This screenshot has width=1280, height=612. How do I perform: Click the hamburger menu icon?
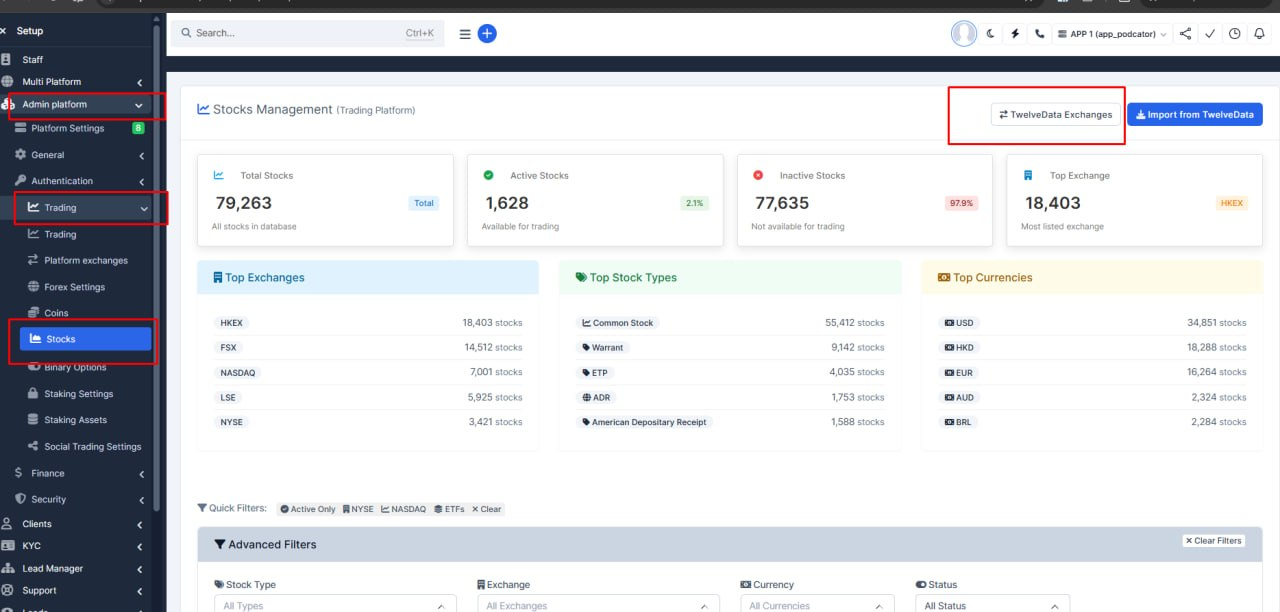[x=465, y=34]
